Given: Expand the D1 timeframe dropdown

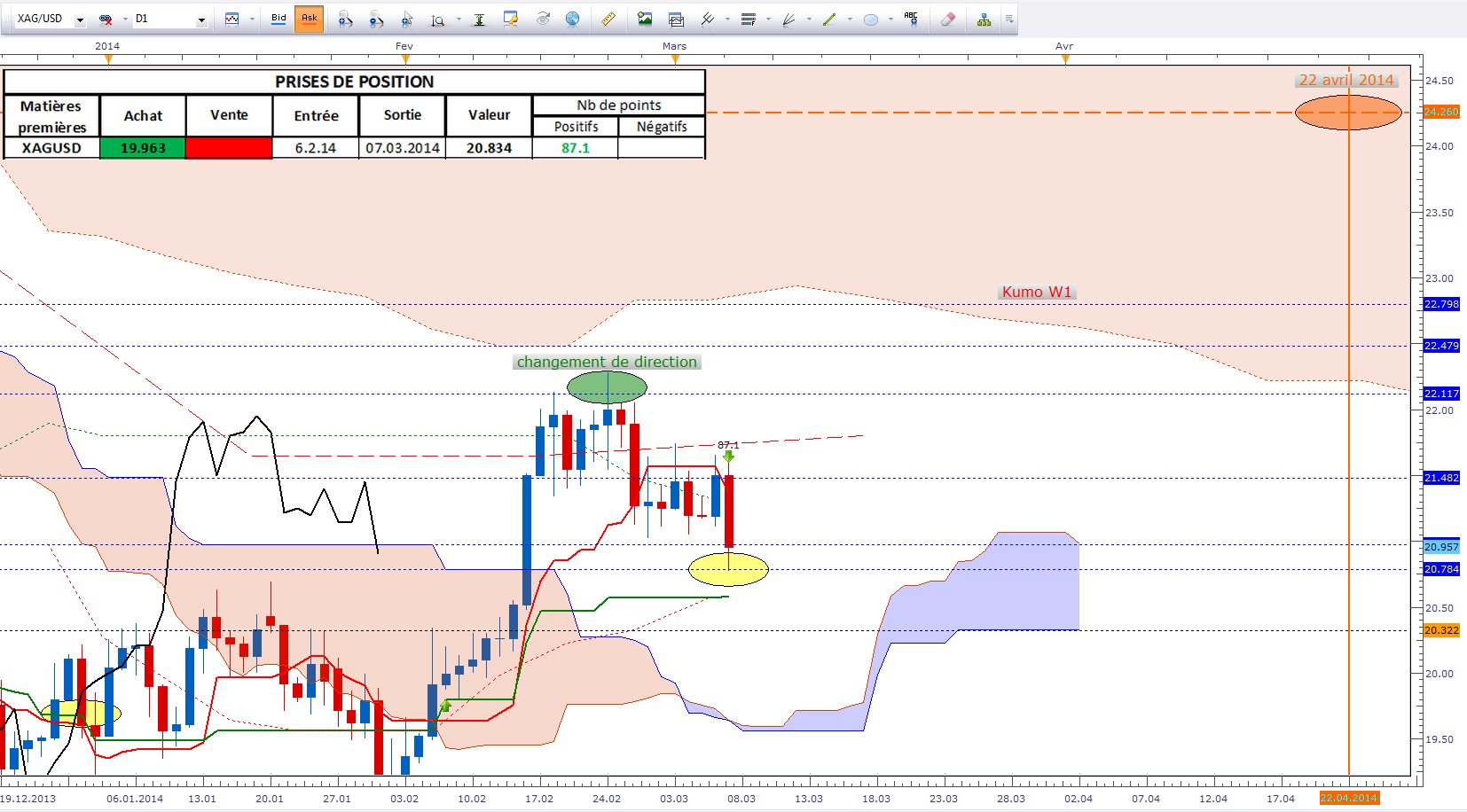Looking at the screenshot, I should tap(201, 20).
